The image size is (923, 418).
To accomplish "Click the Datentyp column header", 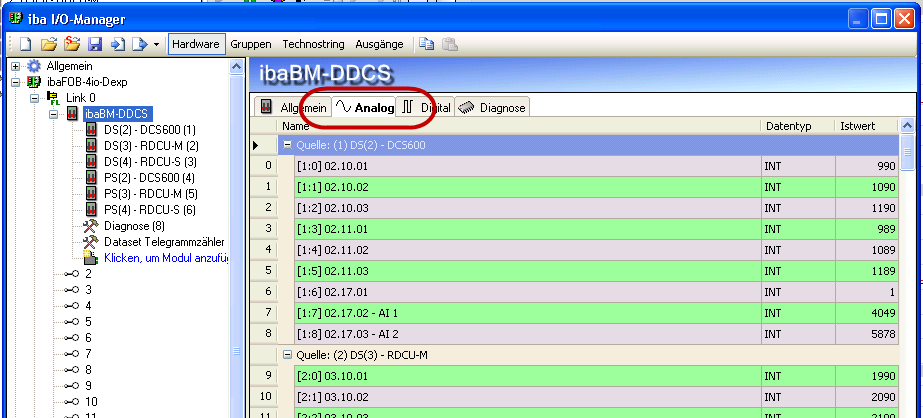I will pos(797,126).
